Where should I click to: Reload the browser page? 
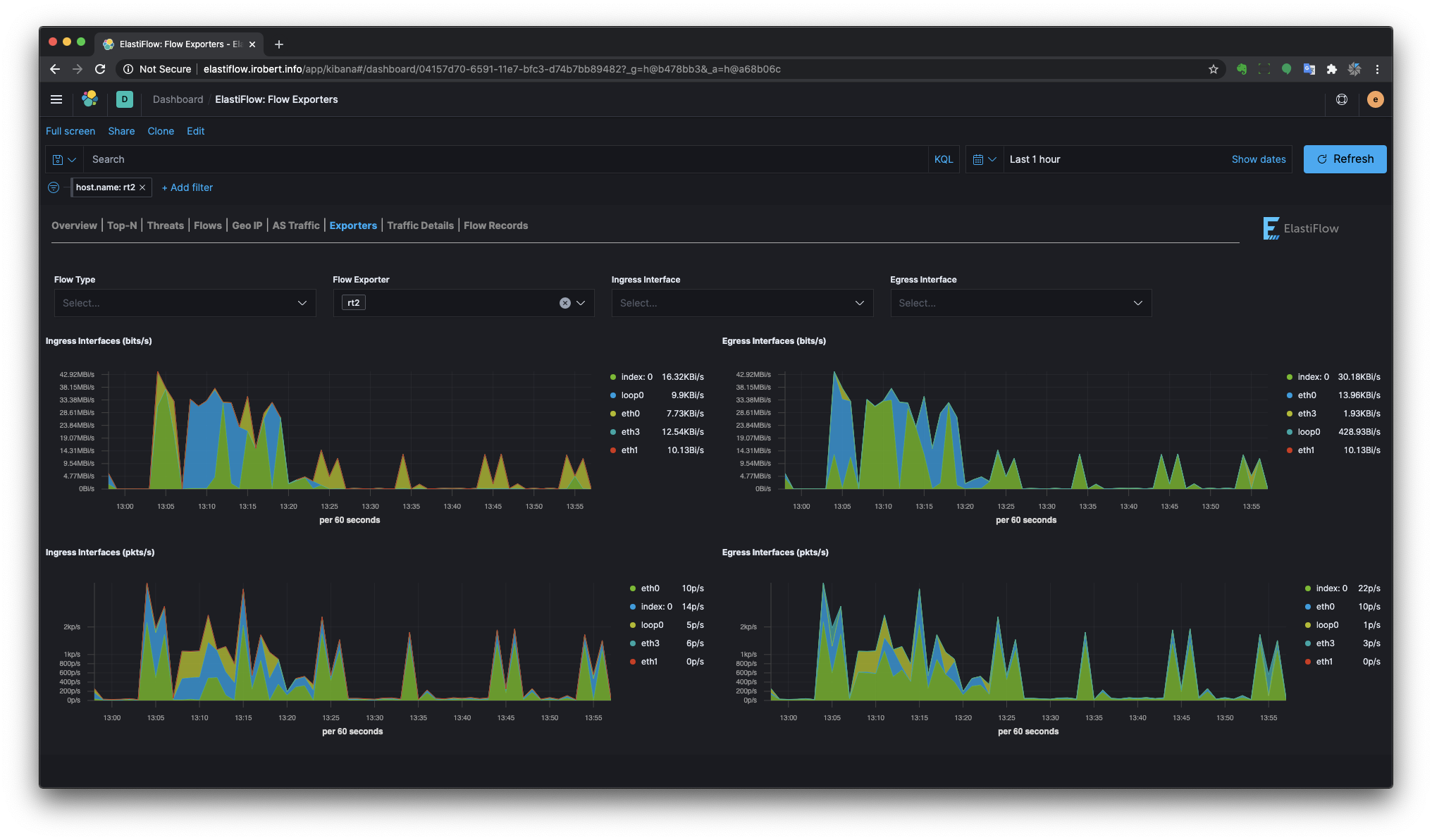coord(100,69)
